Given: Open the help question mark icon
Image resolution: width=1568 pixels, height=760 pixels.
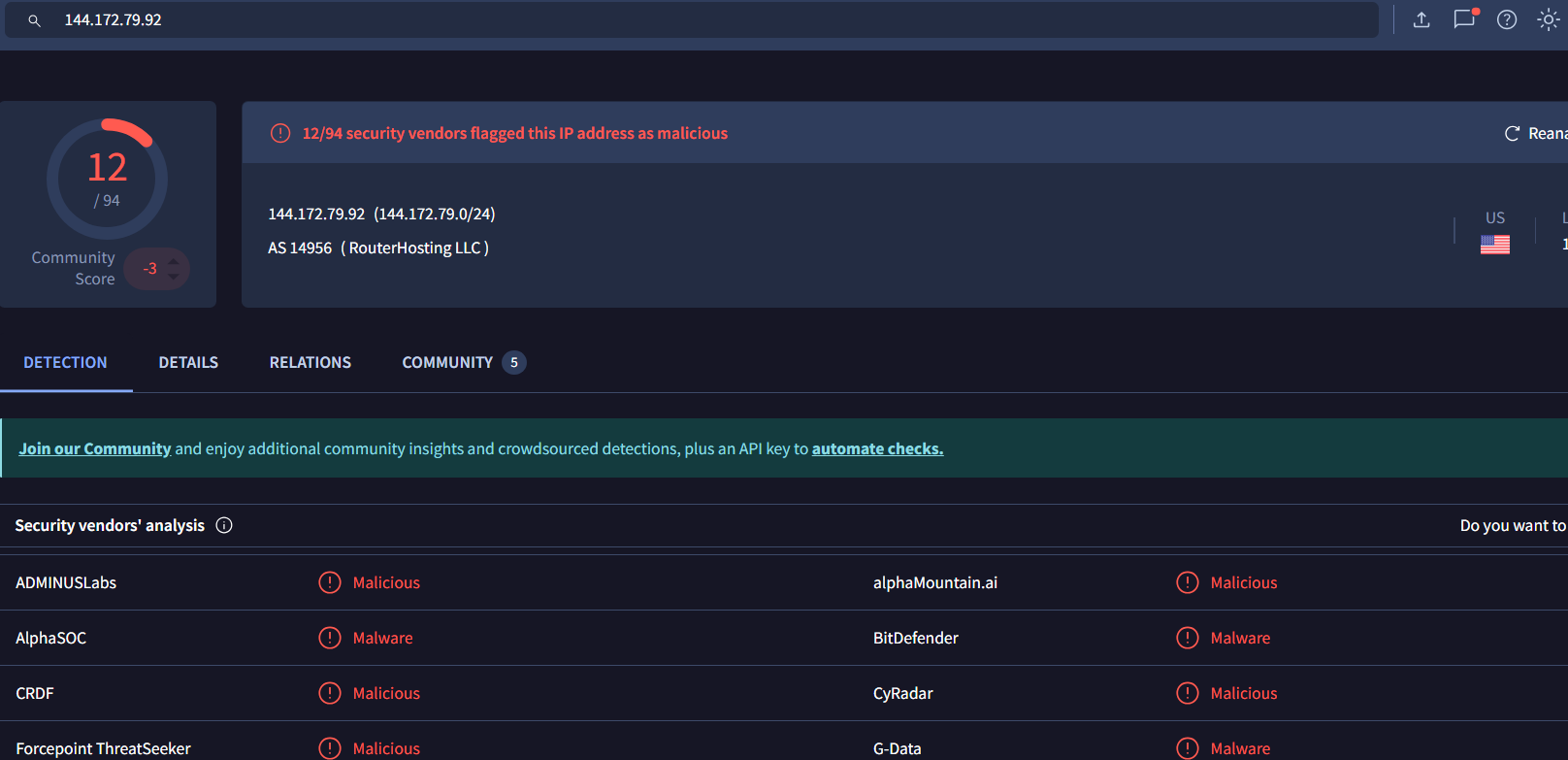Looking at the screenshot, I should [x=1507, y=19].
